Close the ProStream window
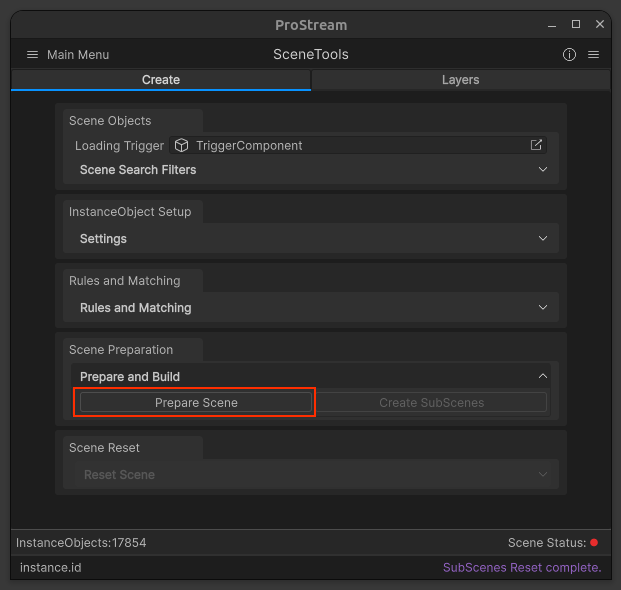 pos(600,24)
